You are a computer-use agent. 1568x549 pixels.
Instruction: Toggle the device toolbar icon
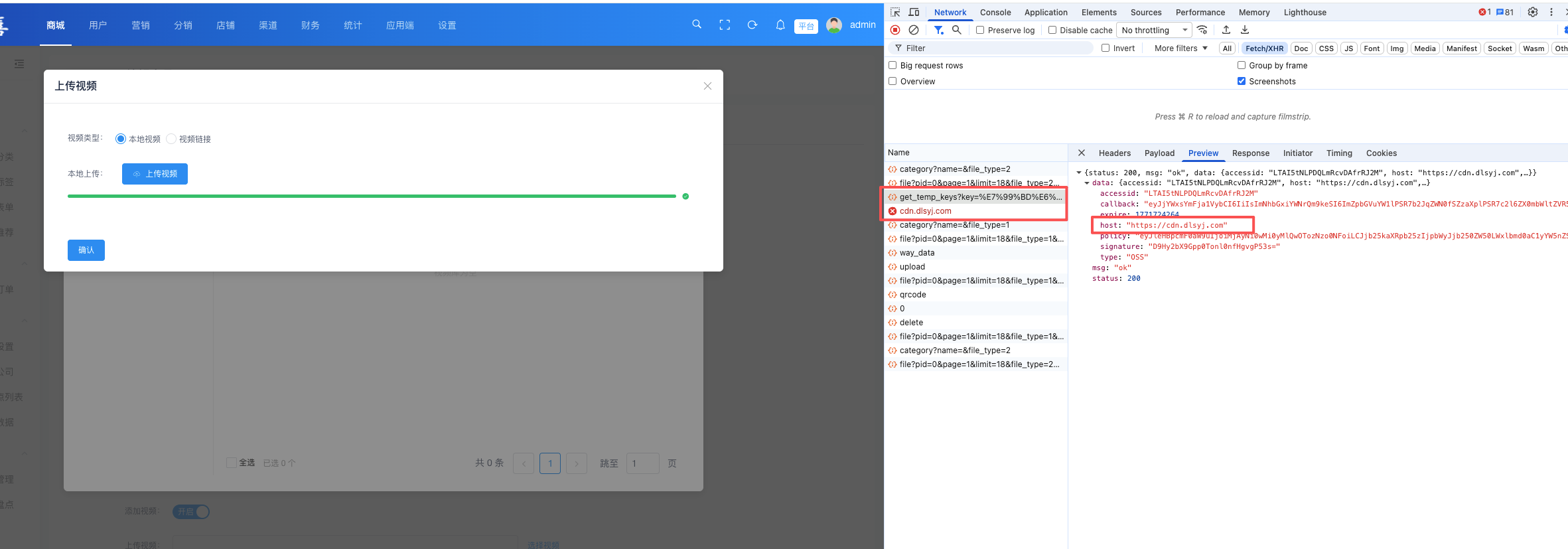click(914, 12)
